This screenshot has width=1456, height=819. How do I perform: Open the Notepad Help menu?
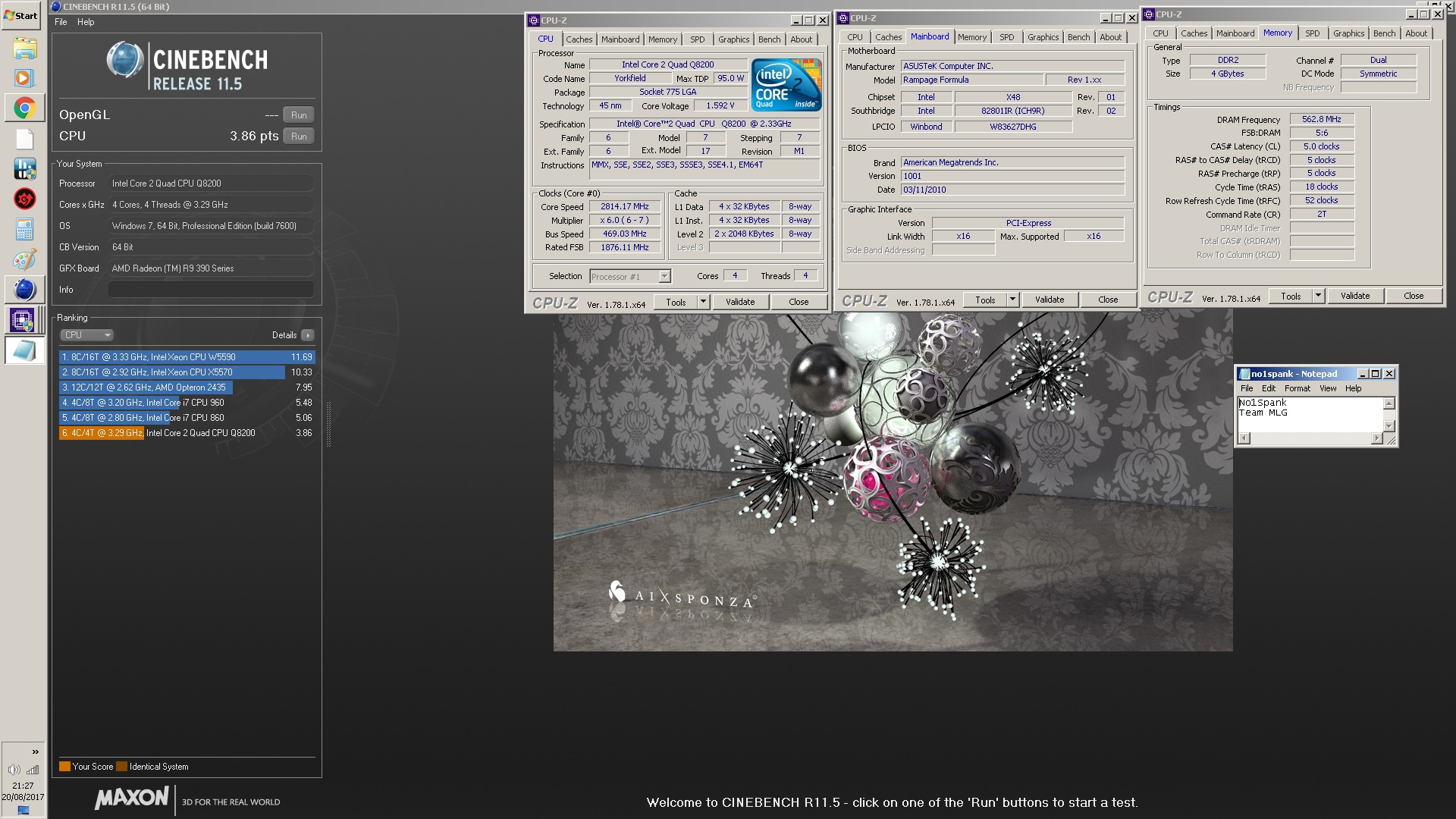tap(1354, 388)
